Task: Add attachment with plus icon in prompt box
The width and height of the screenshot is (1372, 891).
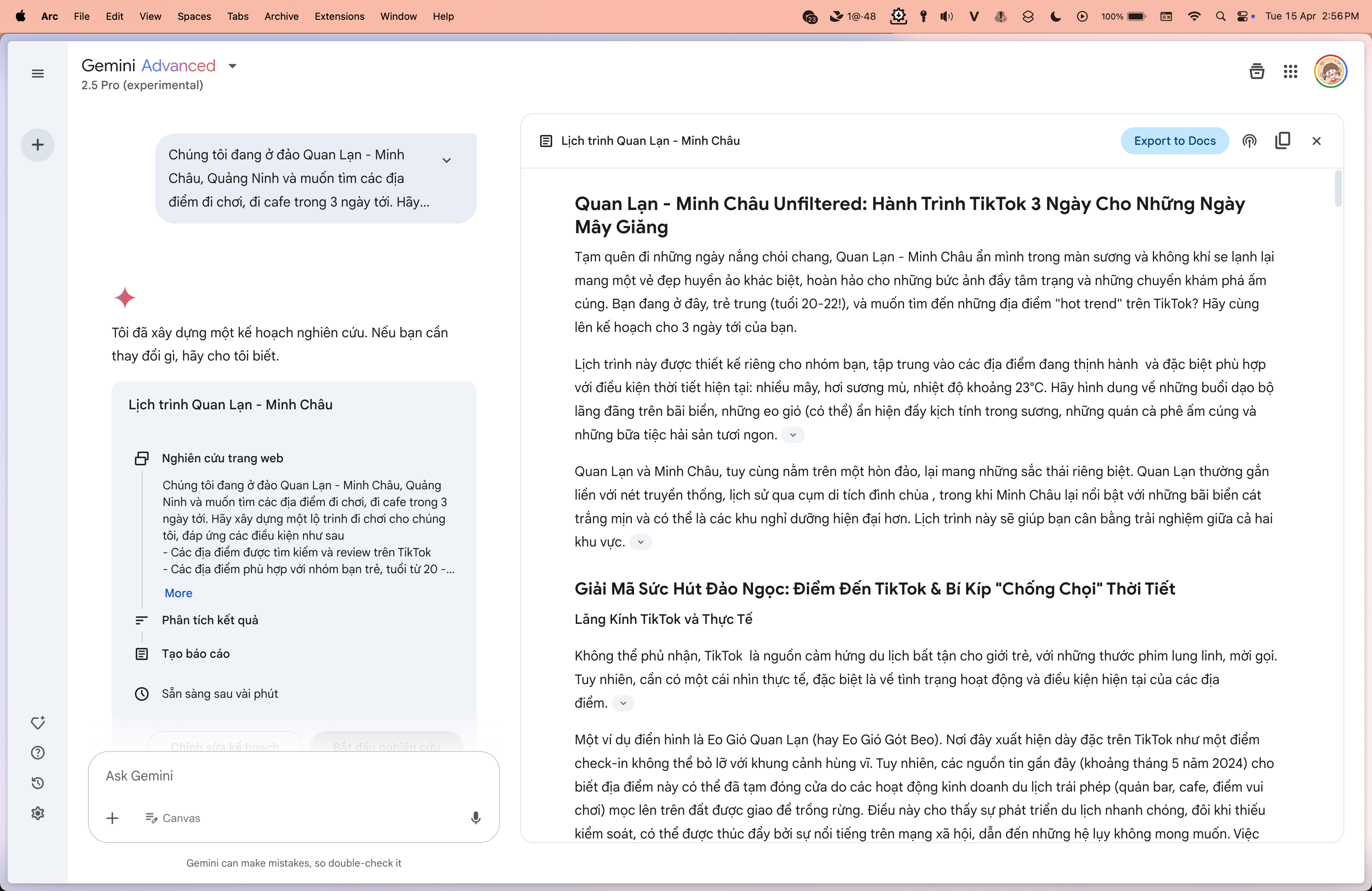Action: point(112,818)
